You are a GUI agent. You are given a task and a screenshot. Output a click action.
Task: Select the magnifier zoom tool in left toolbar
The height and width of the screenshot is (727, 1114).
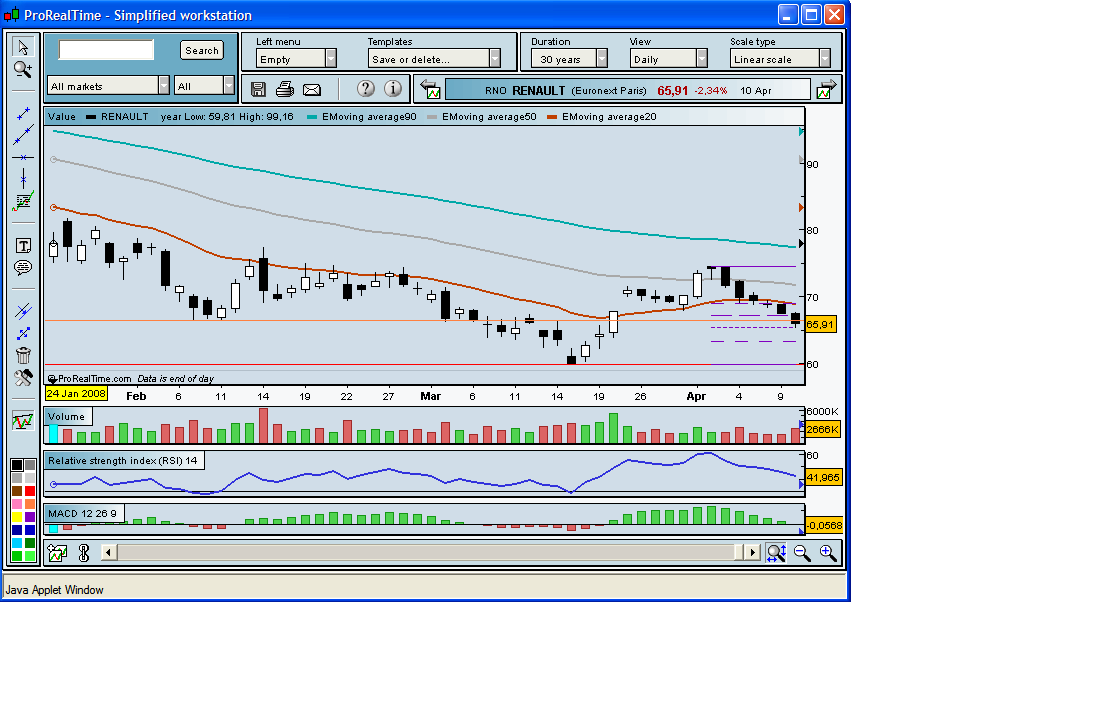pos(23,69)
